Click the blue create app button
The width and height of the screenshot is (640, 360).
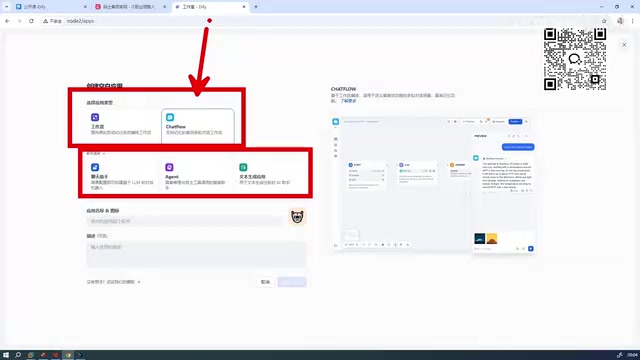point(291,282)
